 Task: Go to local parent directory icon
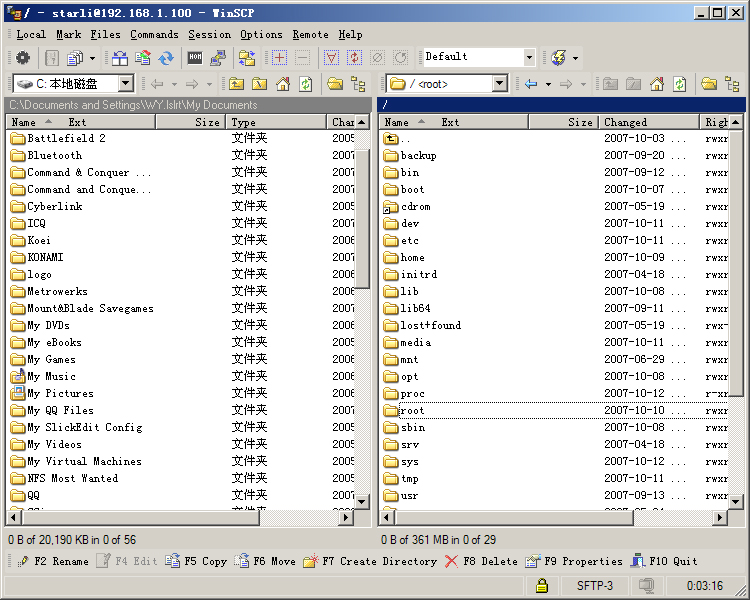(x=236, y=84)
